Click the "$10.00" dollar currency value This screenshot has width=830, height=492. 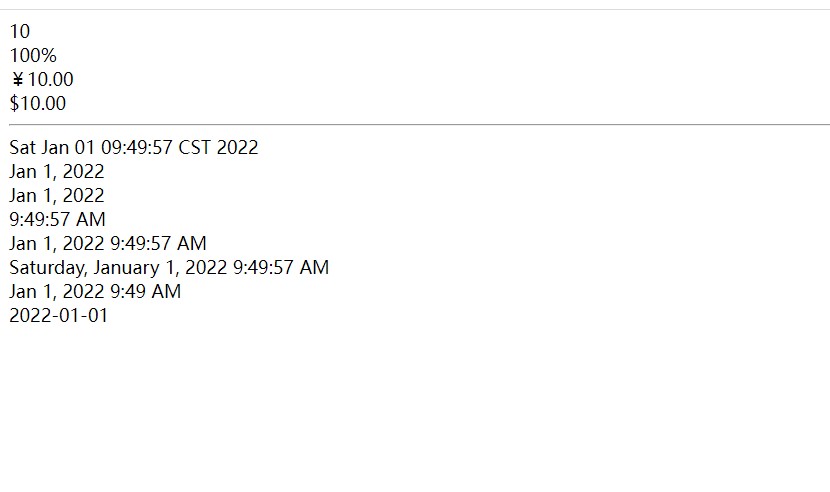click(38, 103)
